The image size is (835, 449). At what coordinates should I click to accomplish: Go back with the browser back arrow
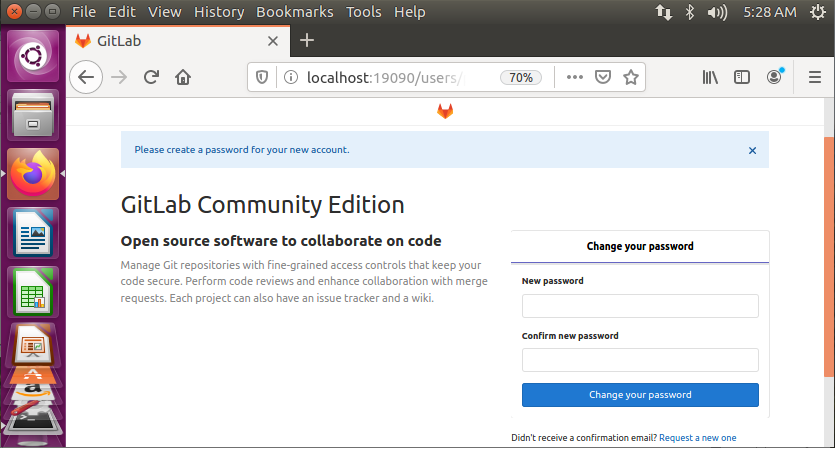pyautogui.click(x=86, y=77)
